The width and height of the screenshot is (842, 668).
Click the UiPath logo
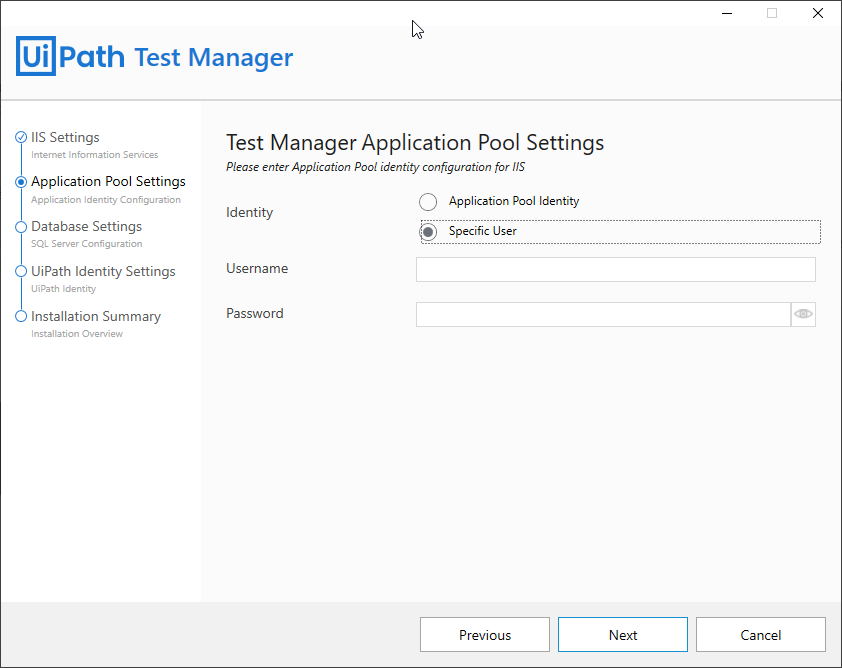(70, 56)
